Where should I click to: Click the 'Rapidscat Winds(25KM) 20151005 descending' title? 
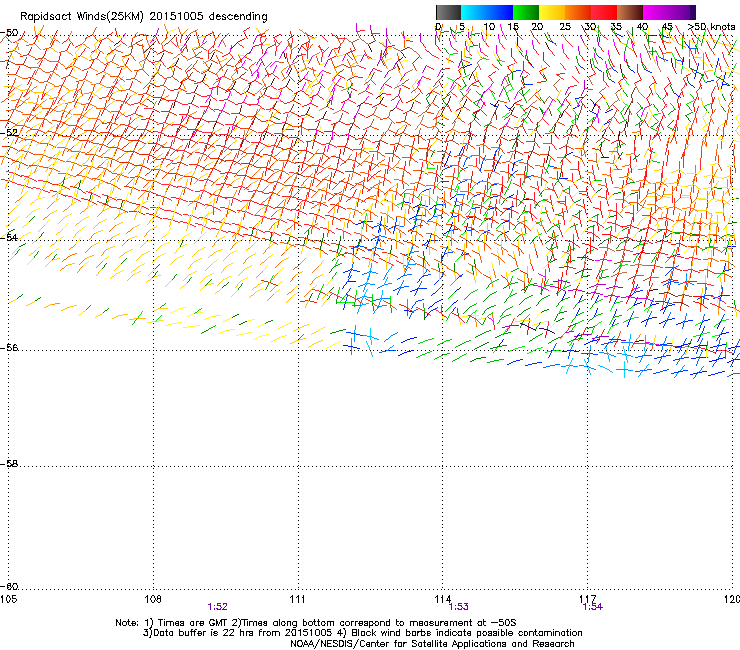click(143, 17)
